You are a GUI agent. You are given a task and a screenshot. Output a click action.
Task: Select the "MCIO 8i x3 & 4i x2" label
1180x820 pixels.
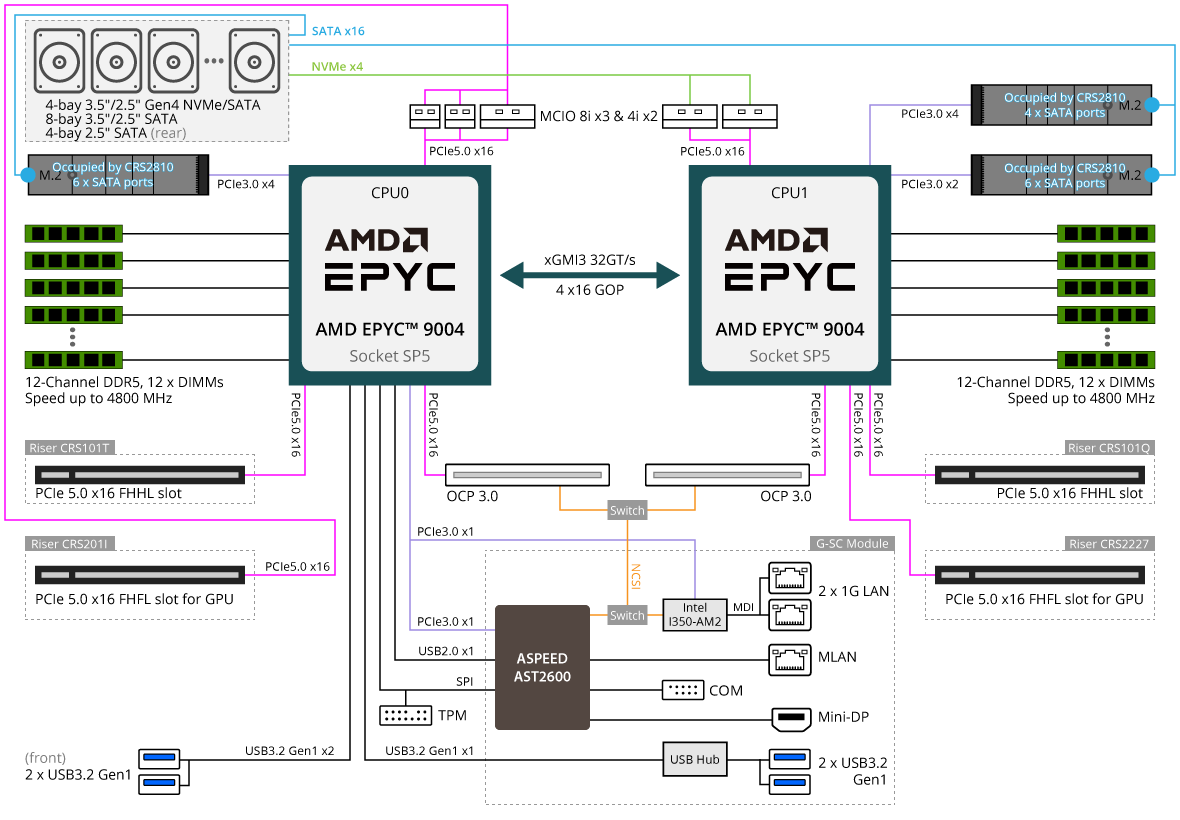(598, 117)
